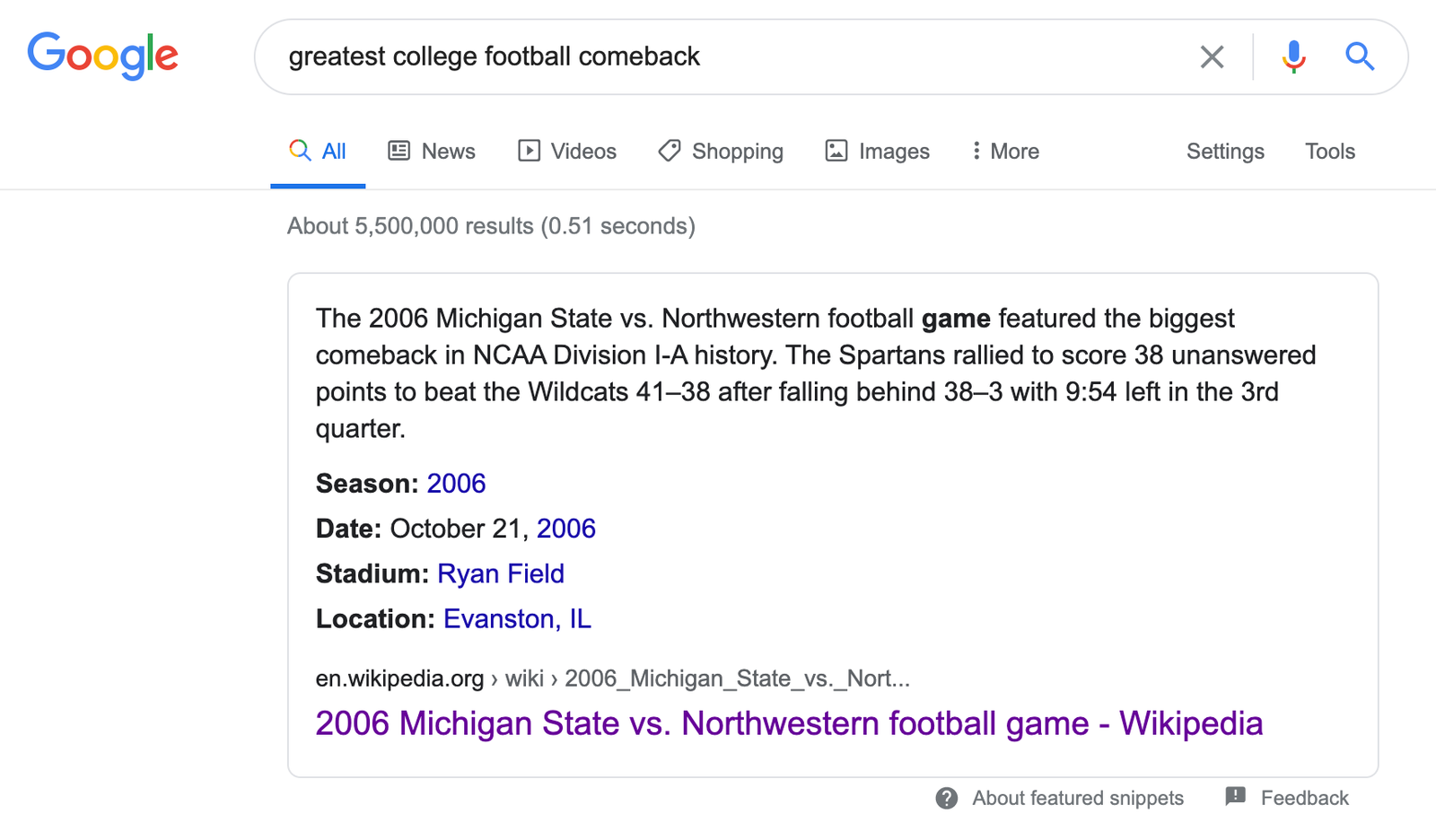Switch to the Images tab
Viewport: 1436px width, 840px height.
click(x=877, y=151)
